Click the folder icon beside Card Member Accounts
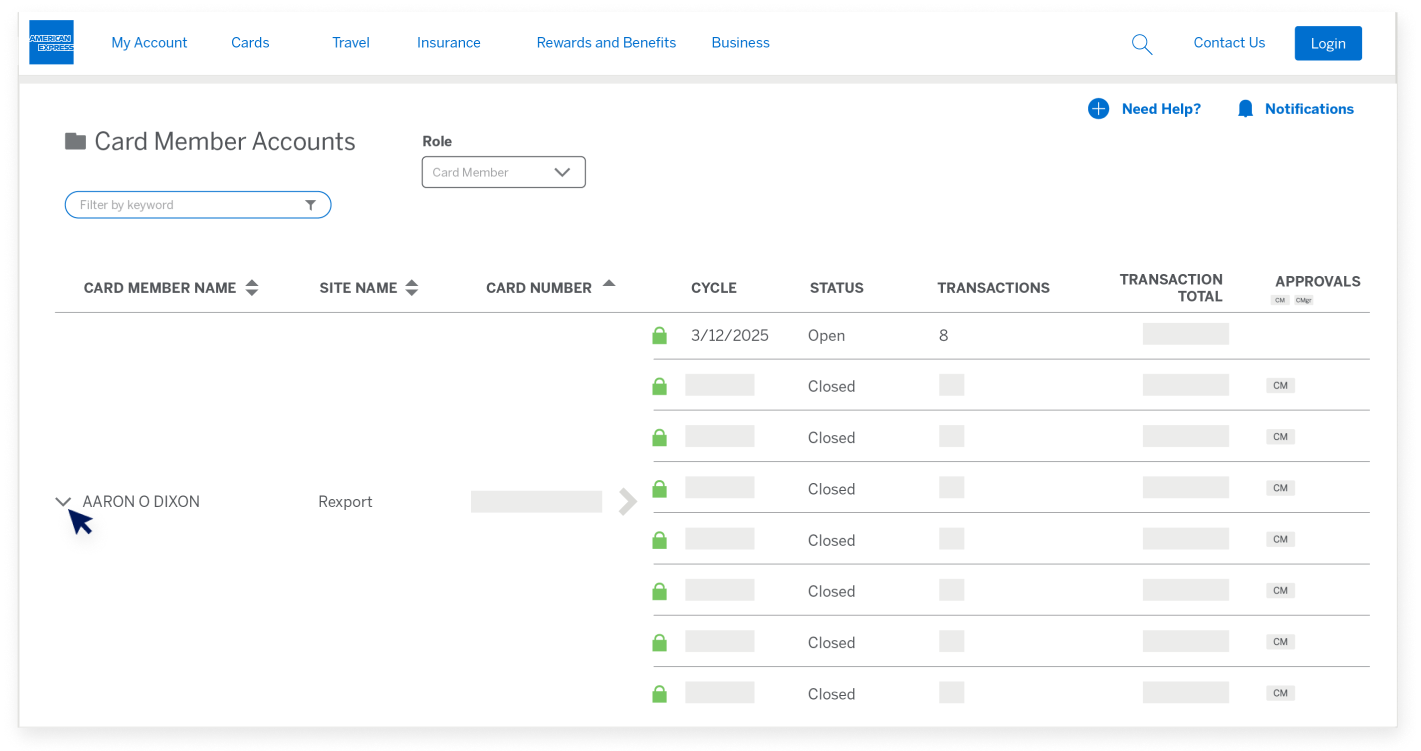Screen dimensions: 1421x751 75,141
